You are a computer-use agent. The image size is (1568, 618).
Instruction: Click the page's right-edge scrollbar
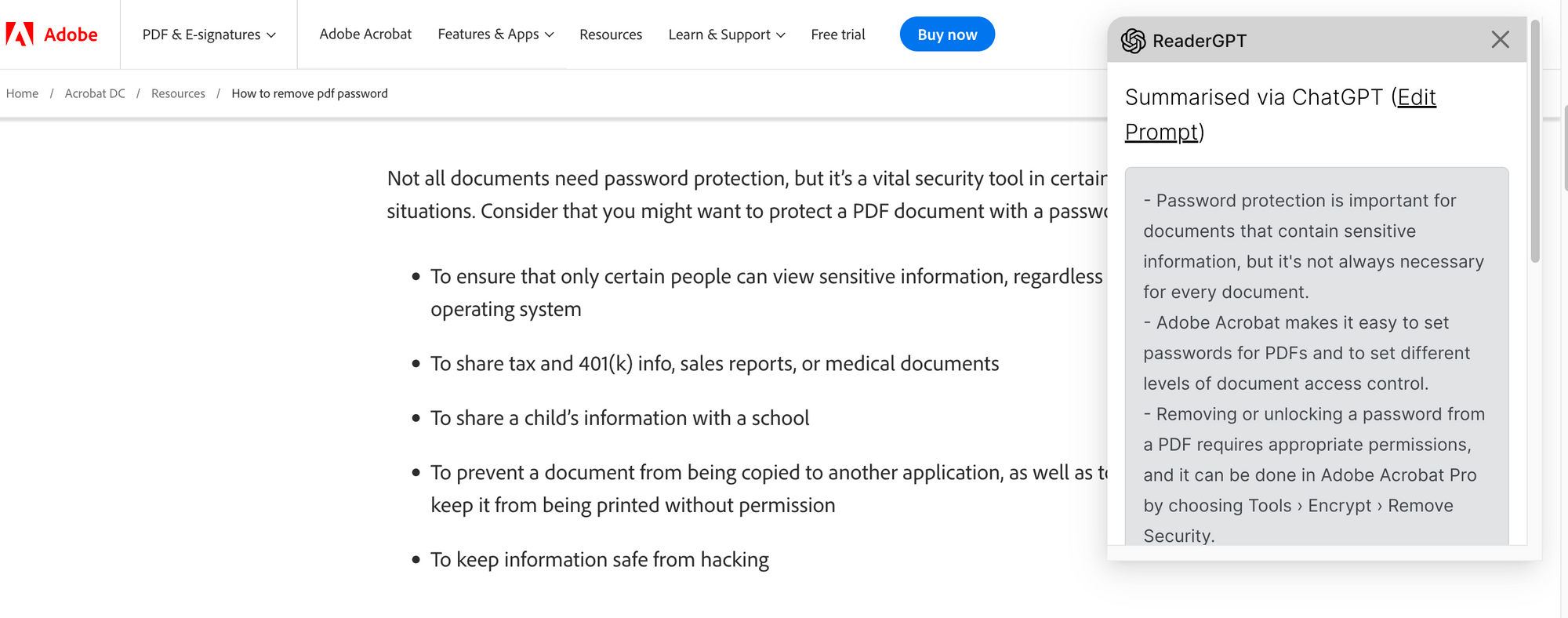1565,149
